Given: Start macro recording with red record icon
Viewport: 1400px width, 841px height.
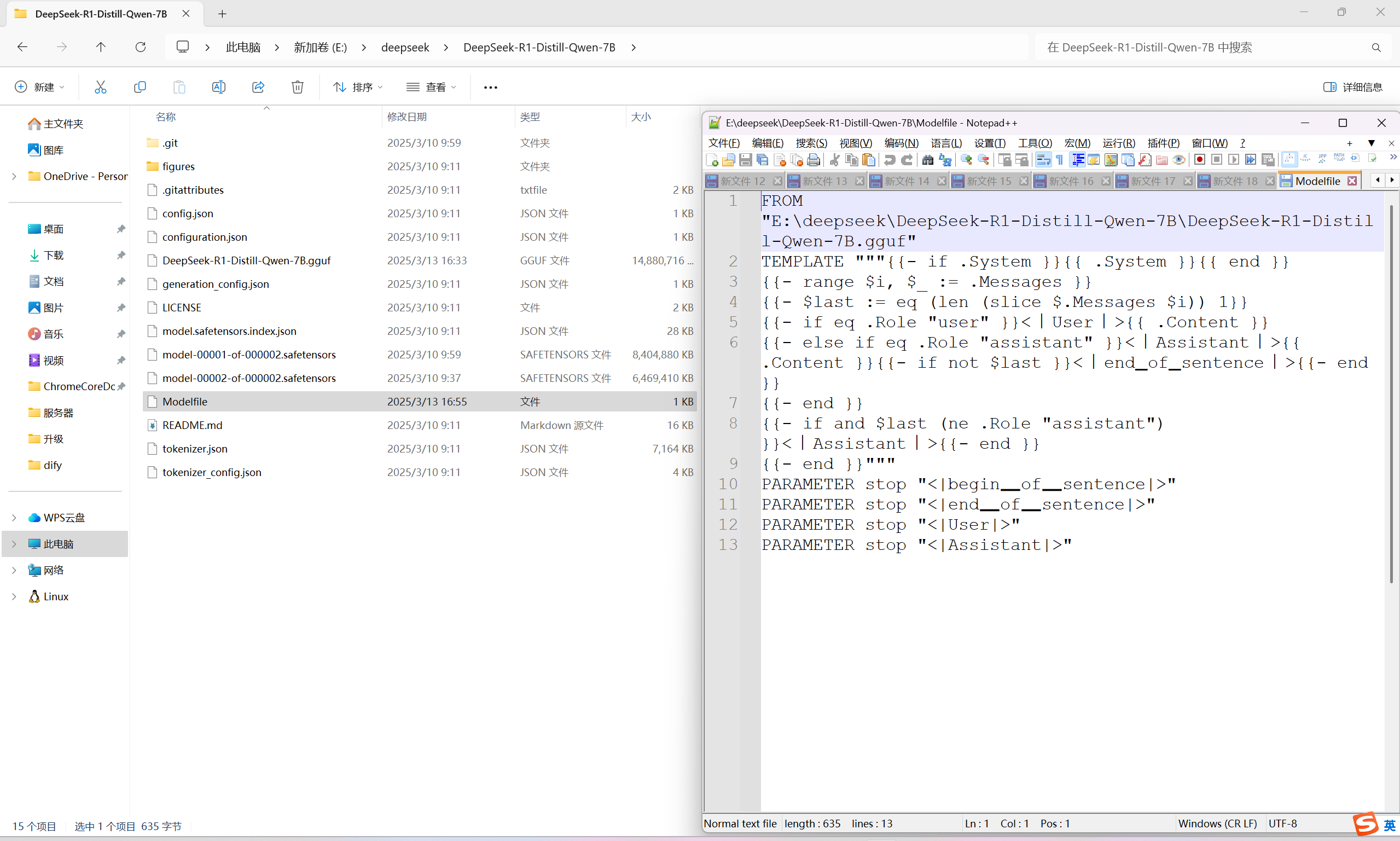Looking at the screenshot, I should pos(1199,160).
